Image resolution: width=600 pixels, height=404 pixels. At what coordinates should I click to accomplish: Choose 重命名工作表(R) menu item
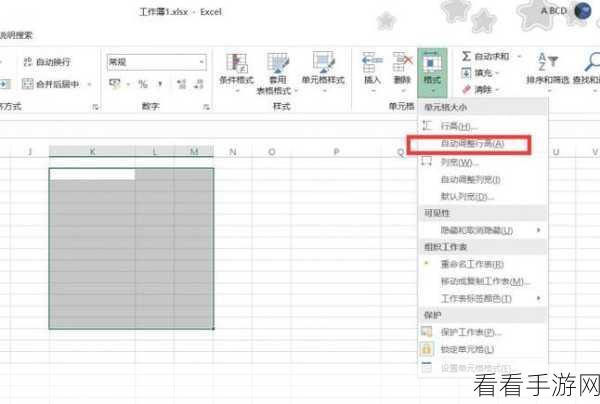point(472,264)
